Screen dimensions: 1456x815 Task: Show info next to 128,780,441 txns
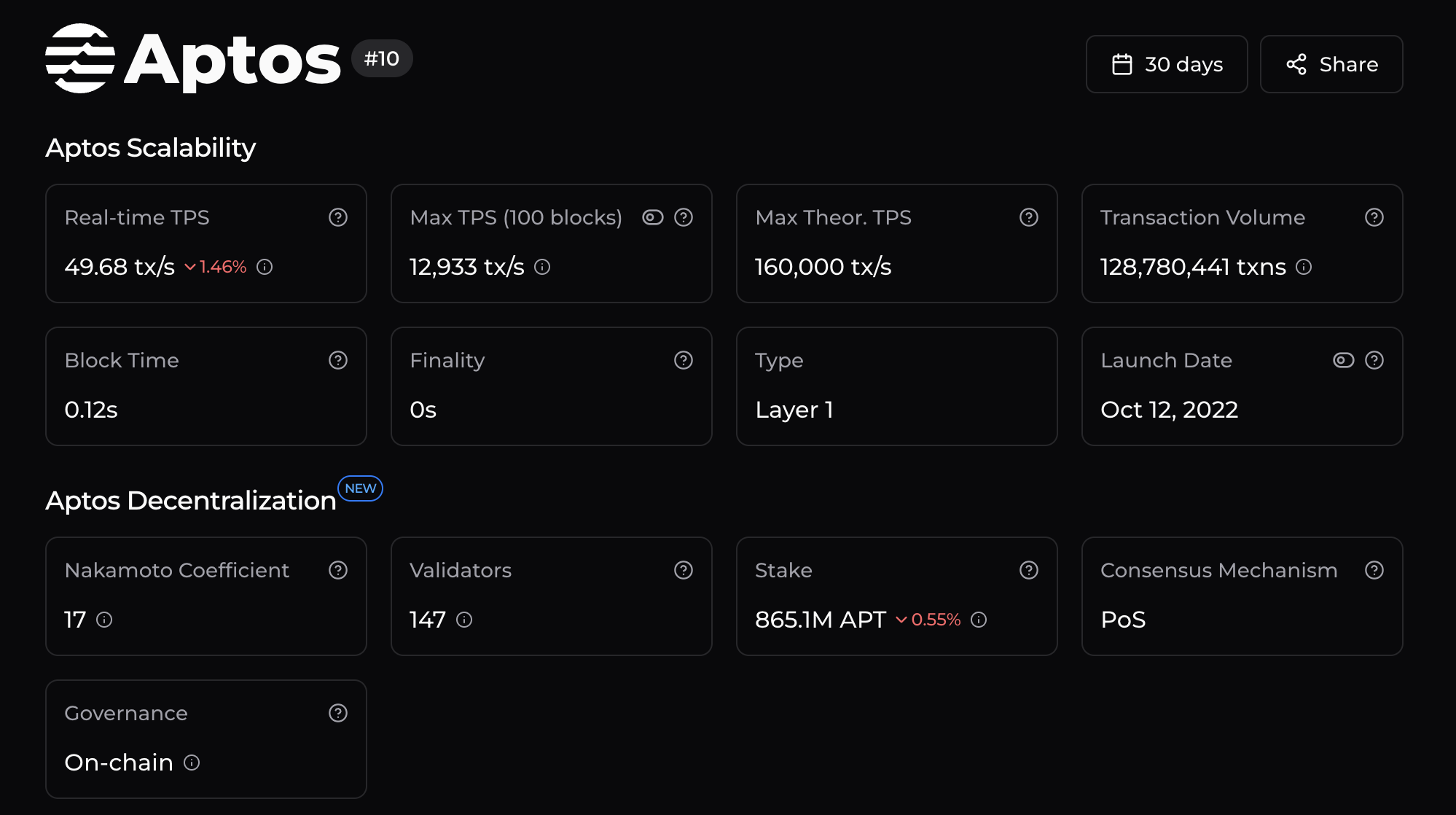[x=1304, y=267]
